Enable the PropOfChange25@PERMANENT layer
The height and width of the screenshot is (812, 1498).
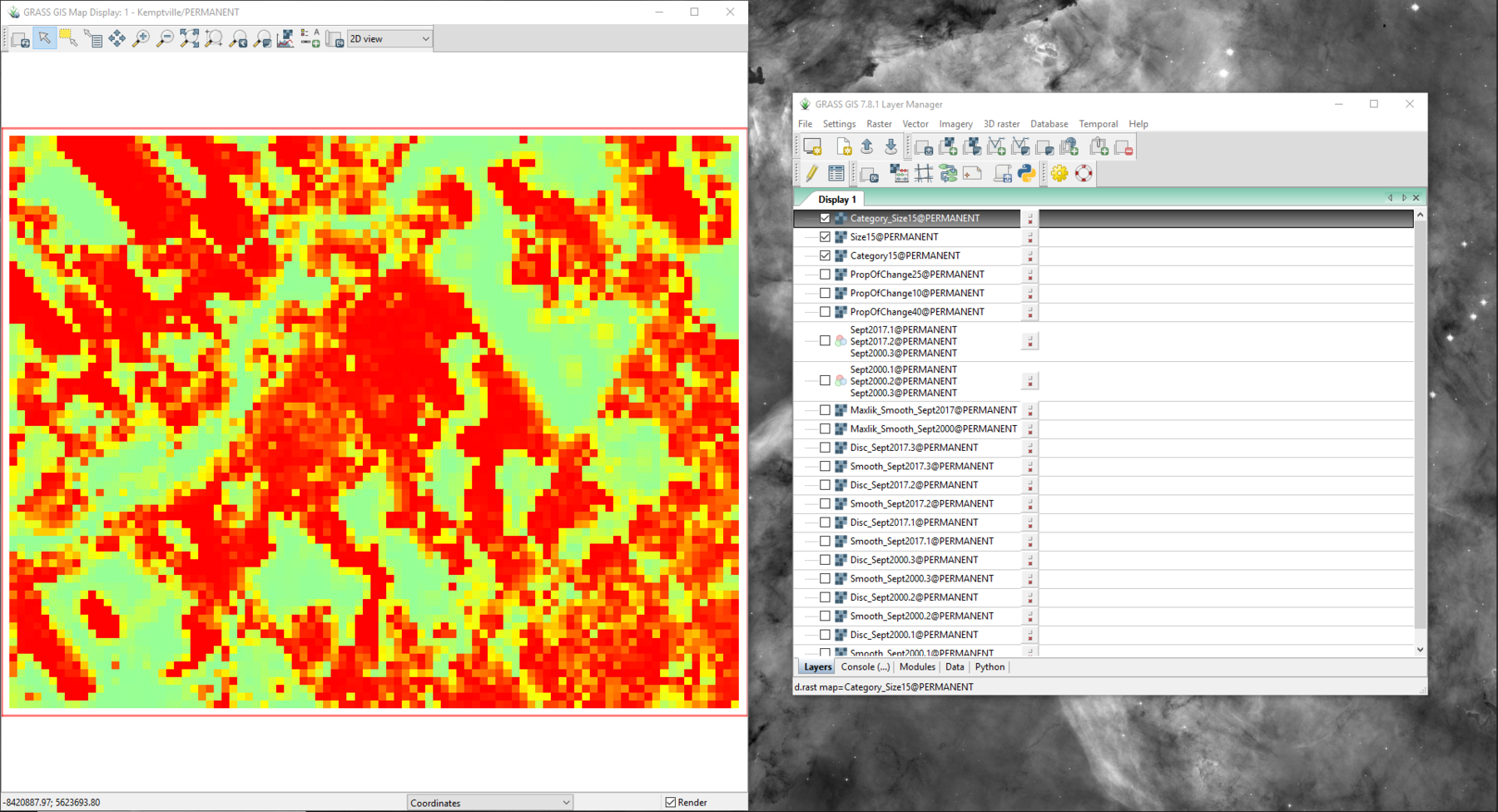825,274
